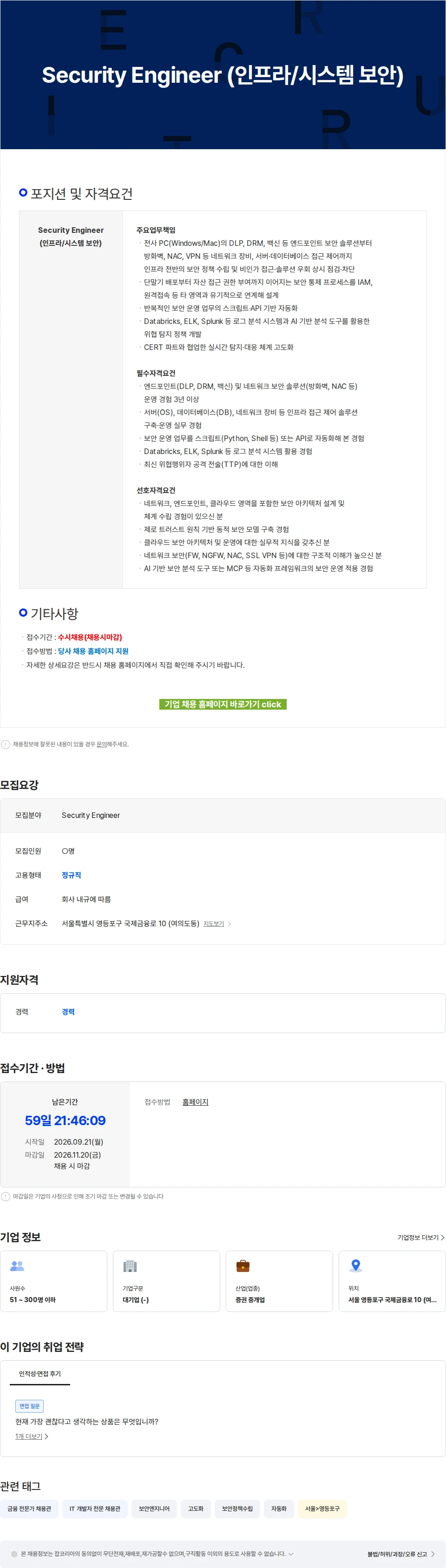Viewport: 446px width, 1568px height.
Task: Expand 1개 더보기 interview questions
Action: pyautogui.click(x=32, y=1436)
